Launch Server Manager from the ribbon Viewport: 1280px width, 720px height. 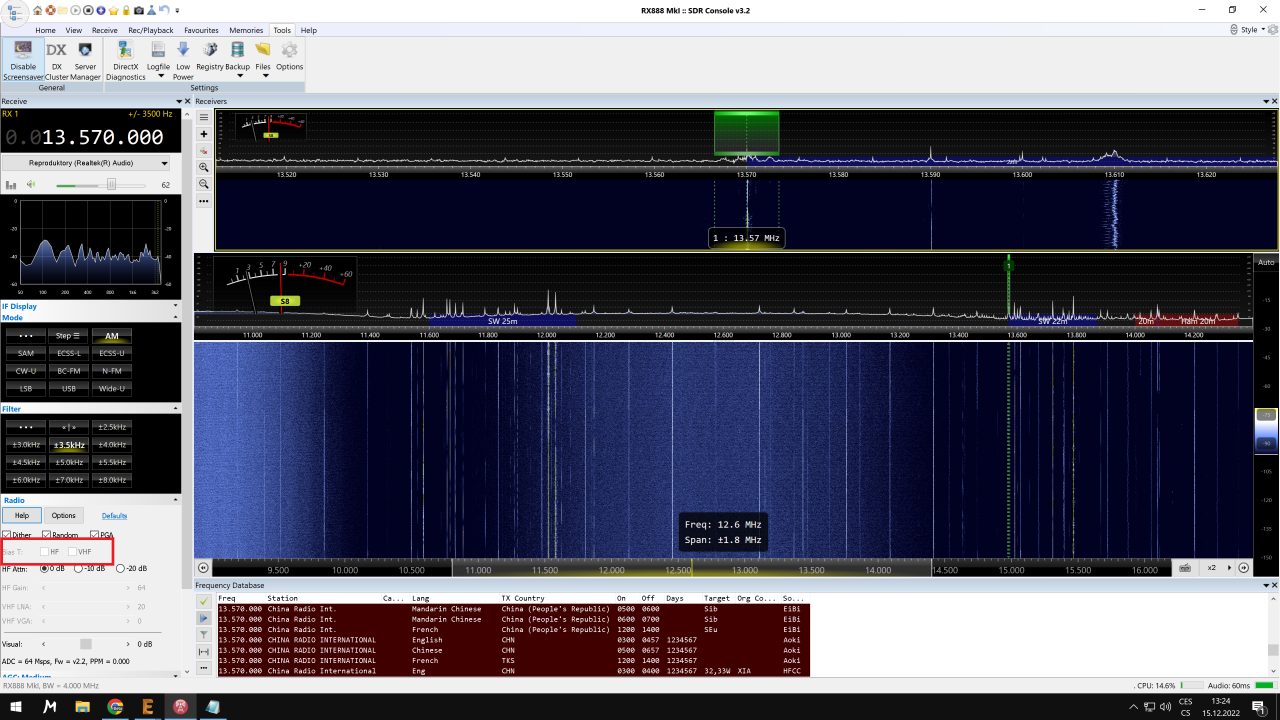coord(85,56)
